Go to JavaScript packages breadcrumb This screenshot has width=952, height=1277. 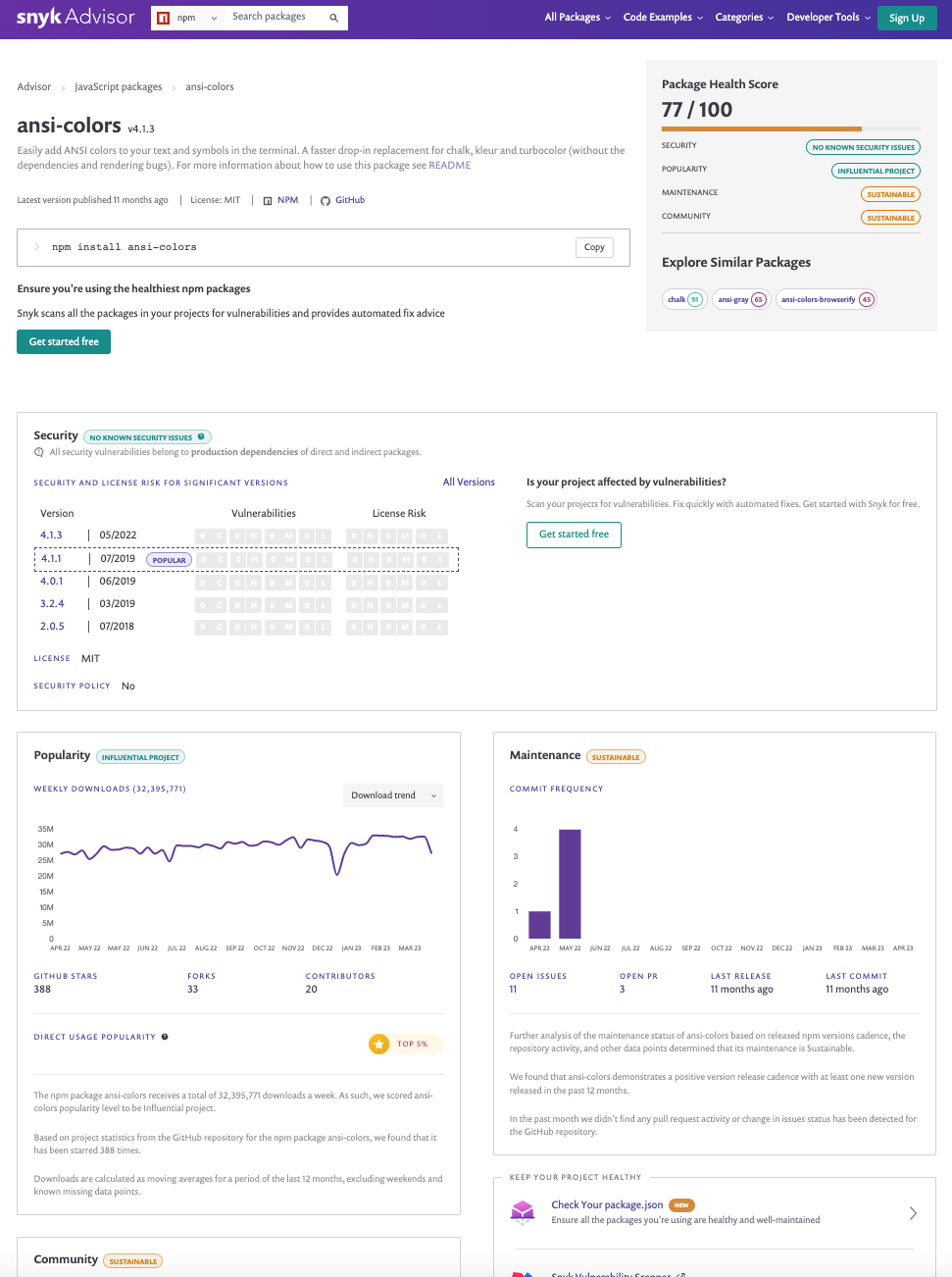point(119,87)
